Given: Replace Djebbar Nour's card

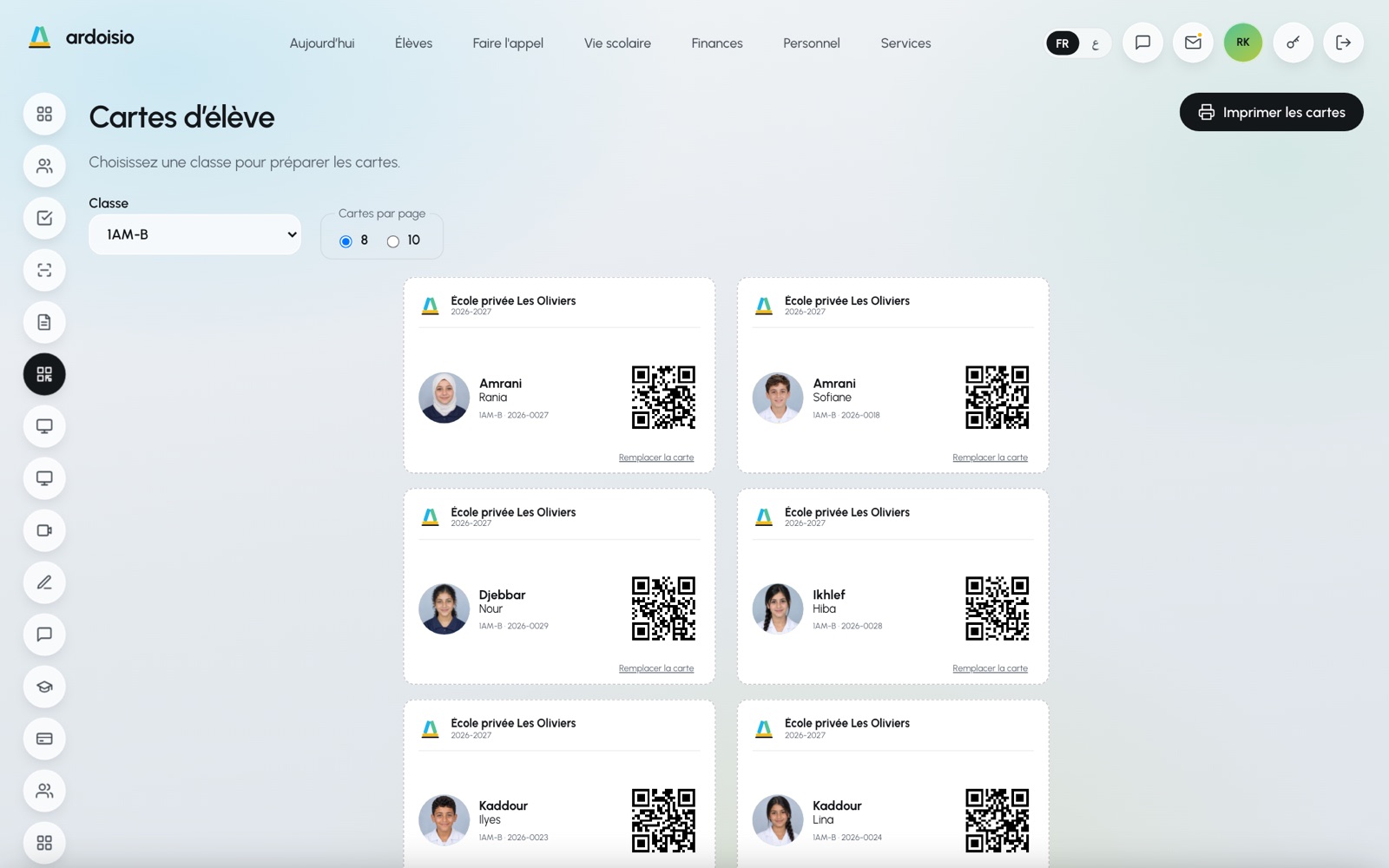Looking at the screenshot, I should click(656, 668).
